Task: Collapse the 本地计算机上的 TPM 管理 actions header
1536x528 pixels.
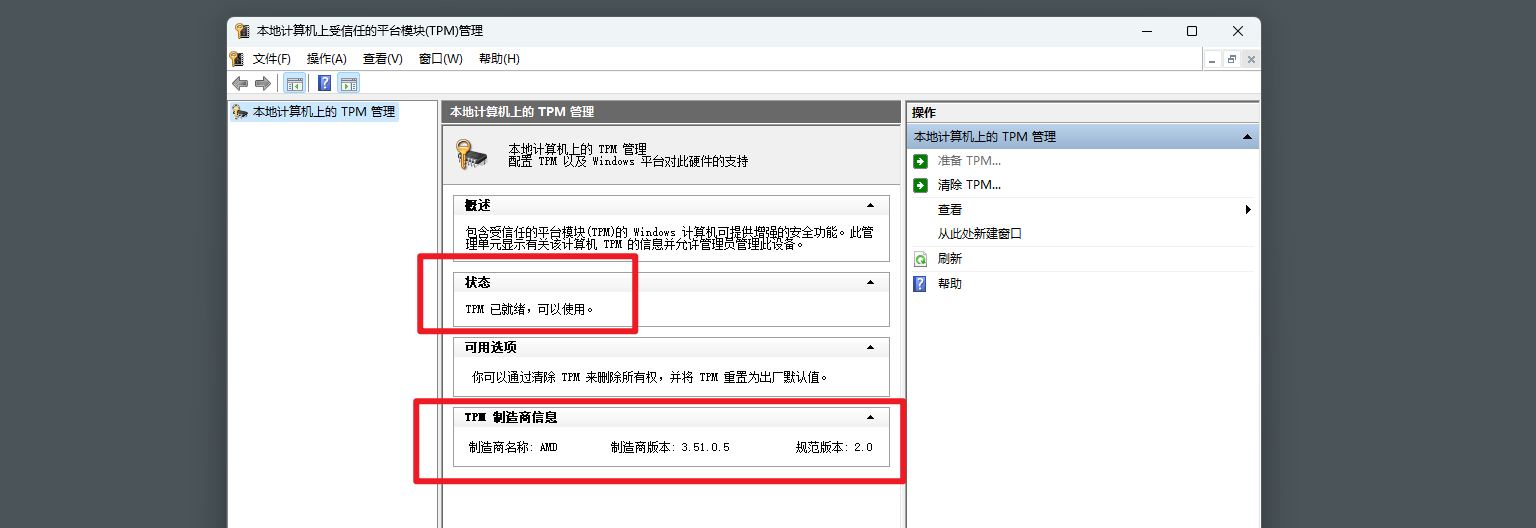Action: [x=1246, y=137]
